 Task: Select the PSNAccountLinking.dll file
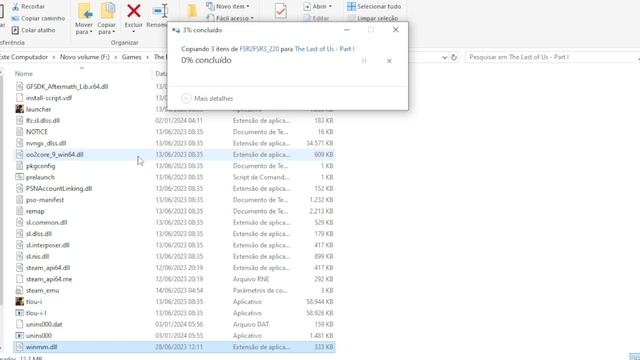click(x=59, y=189)
